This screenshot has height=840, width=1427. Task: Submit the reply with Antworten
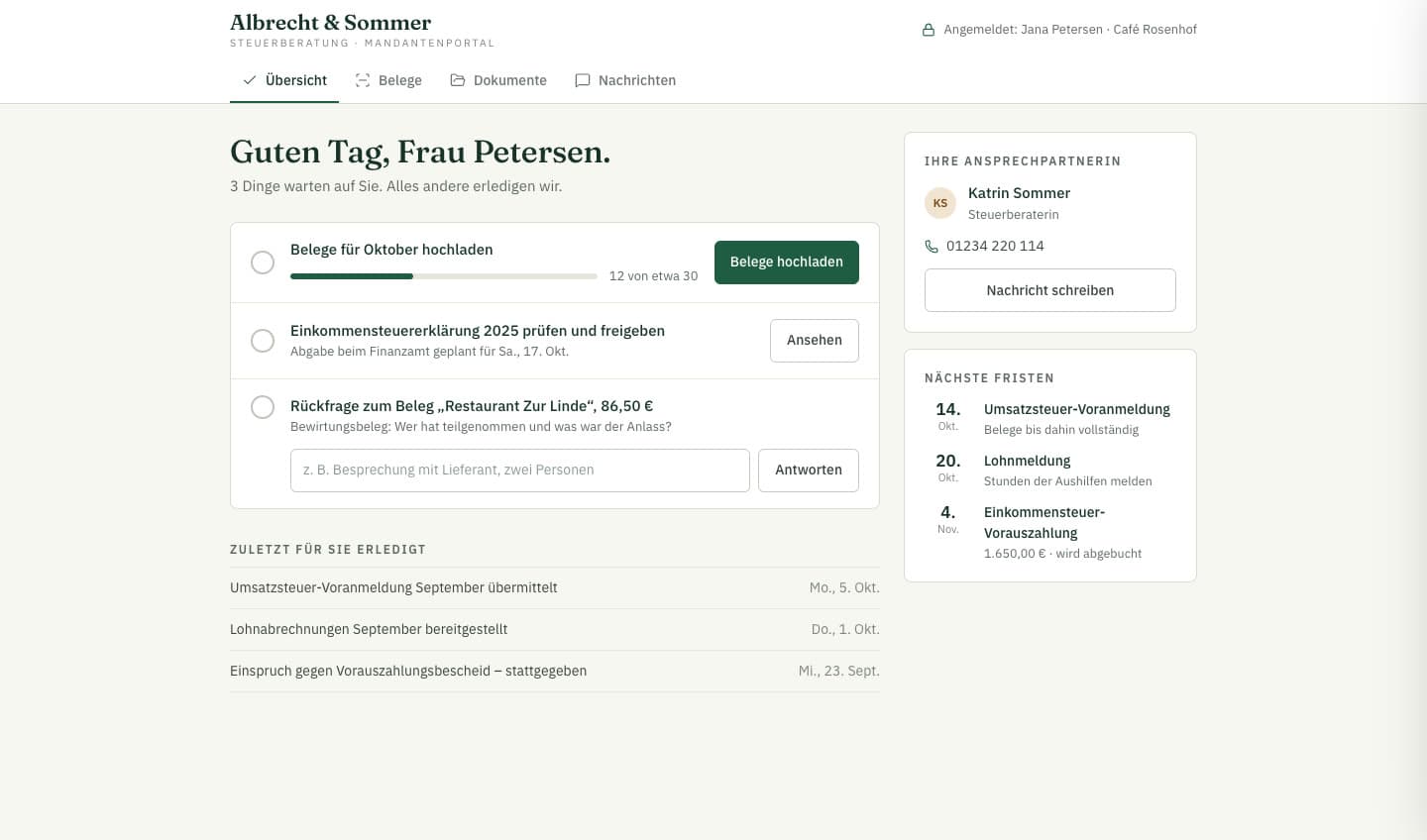click(809, 471)
